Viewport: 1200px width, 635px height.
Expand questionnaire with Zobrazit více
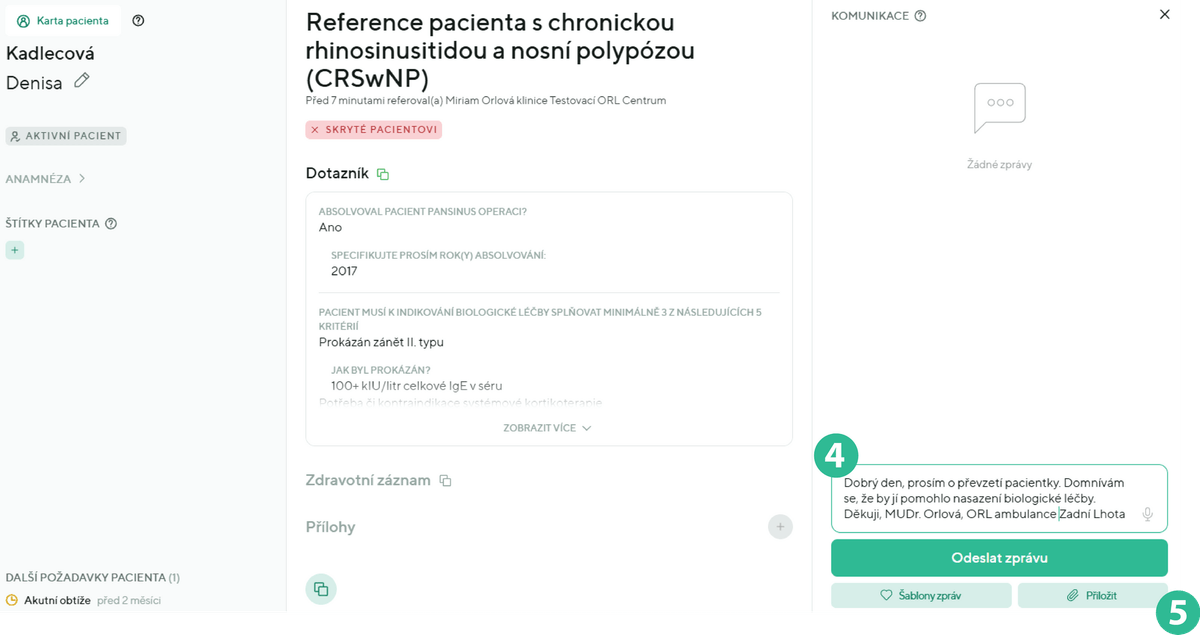(x=547, y=428)
